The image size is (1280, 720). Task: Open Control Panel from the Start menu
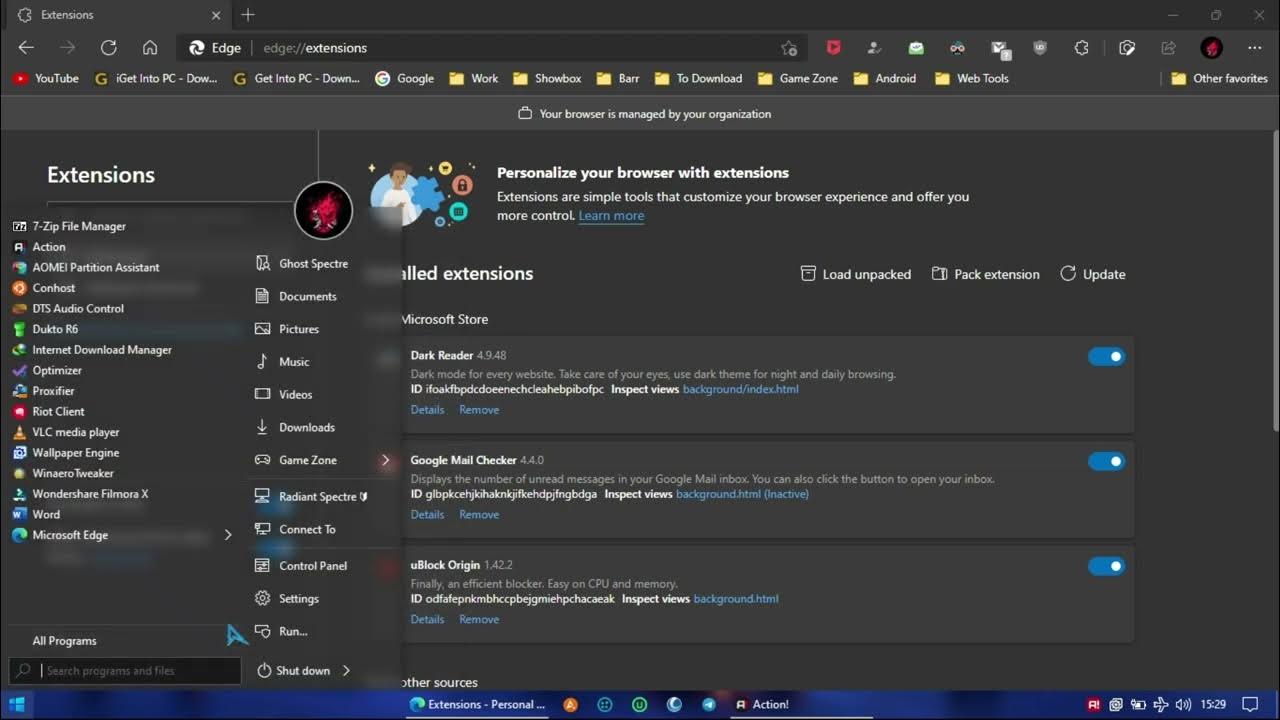(301, 565)
